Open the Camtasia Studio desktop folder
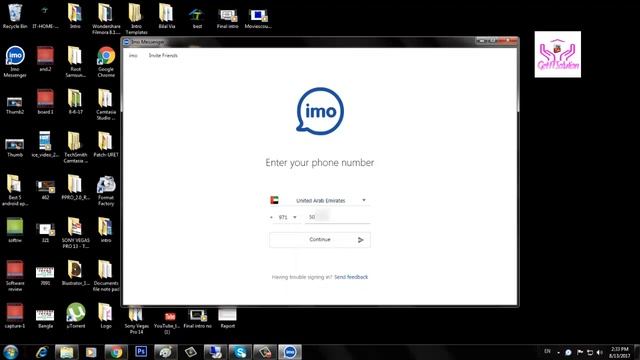The width and height of the screenshot is (640, 360). point(106,105)
